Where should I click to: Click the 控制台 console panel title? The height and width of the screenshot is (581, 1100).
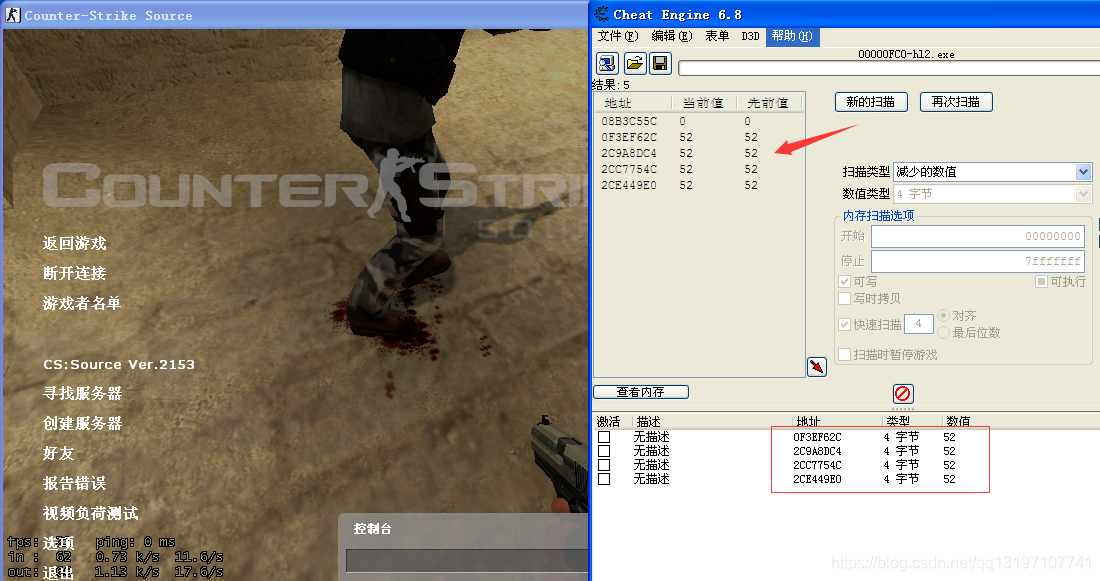tap(373, 529)
